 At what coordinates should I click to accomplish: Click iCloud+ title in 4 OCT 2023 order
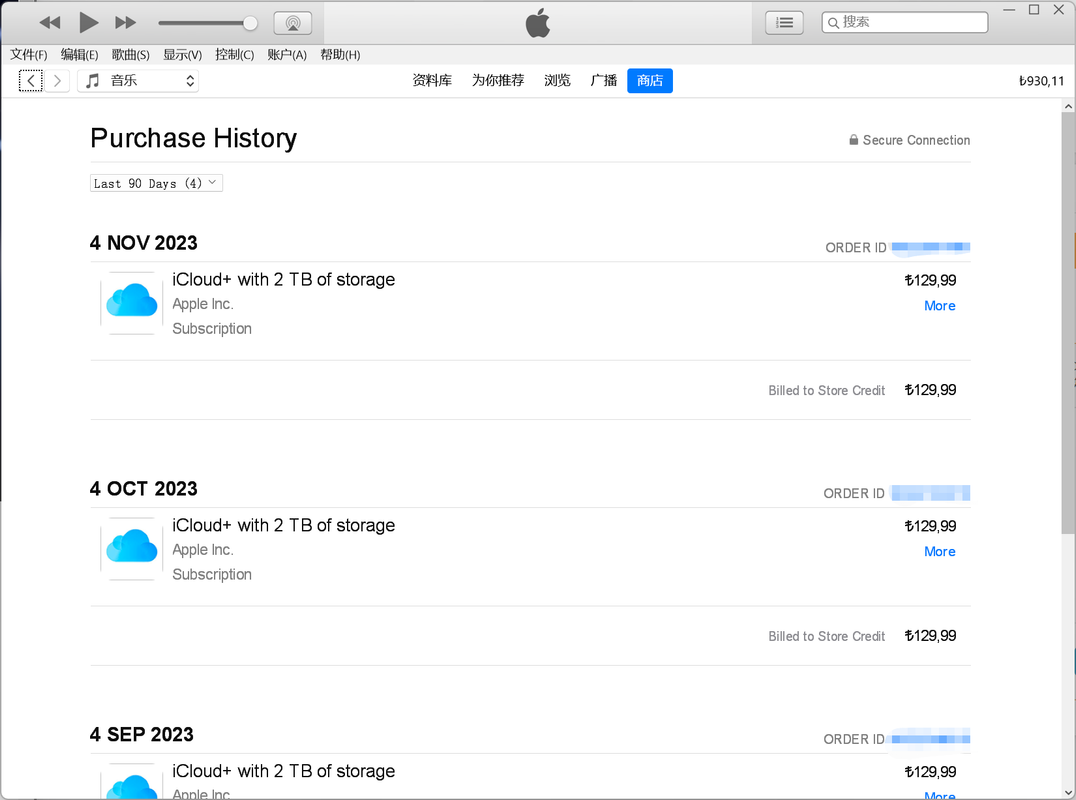[x=283, y=525]
